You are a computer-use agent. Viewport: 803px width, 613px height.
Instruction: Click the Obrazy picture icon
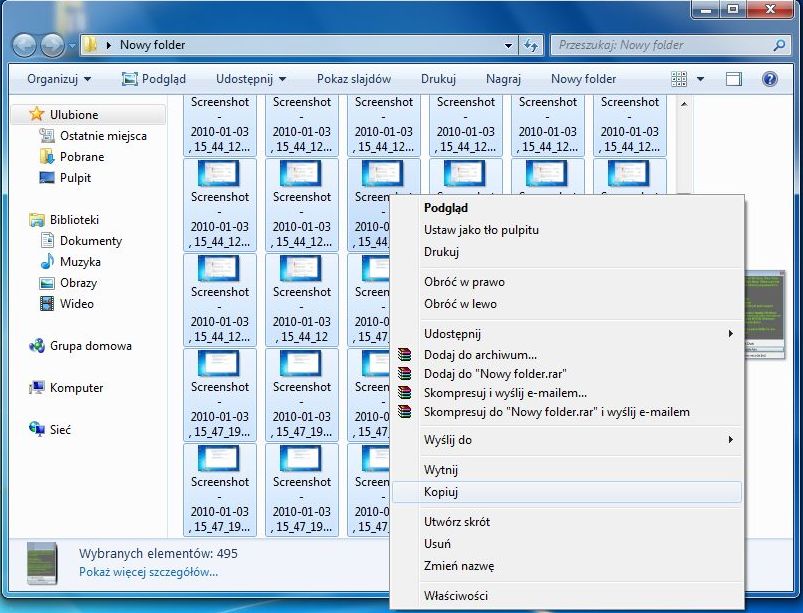point(47,283)
